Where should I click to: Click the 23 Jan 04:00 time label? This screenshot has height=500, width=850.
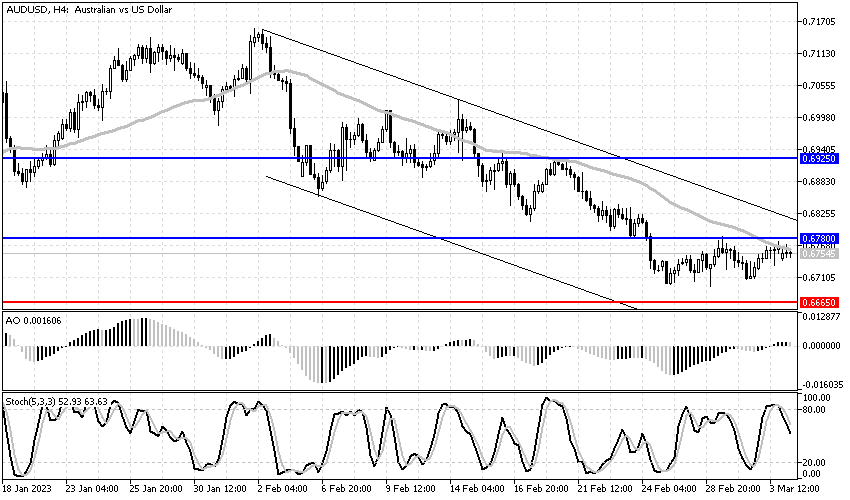pos(93,489)
